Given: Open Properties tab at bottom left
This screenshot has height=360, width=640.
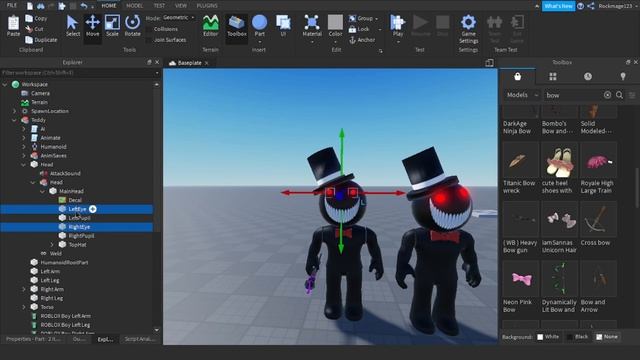Looking at the screenshot, I should [x=33, y=339].
